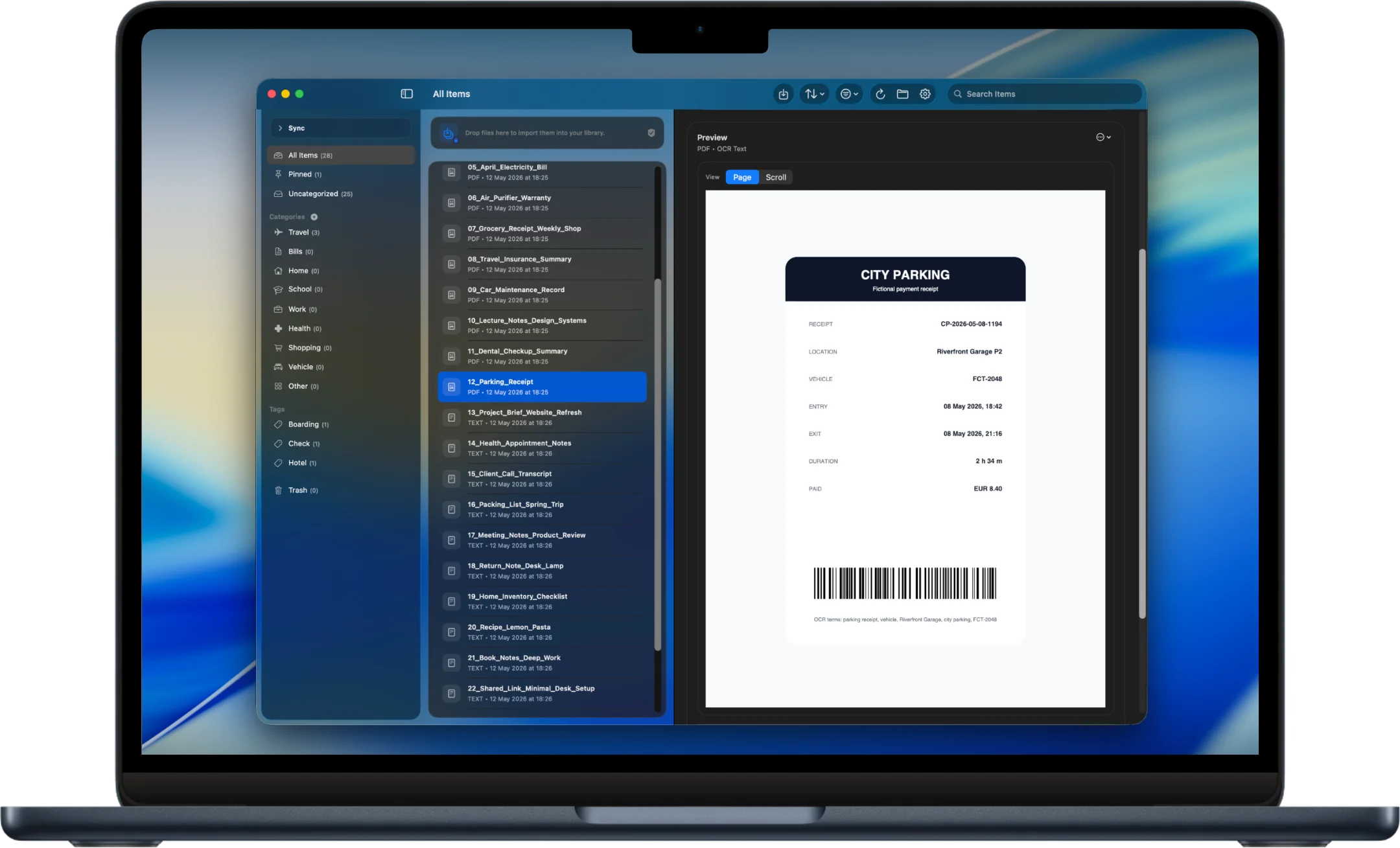1400x848 pixels.
Task: Open settings gear in toolbar
Action: pos(925,94)
